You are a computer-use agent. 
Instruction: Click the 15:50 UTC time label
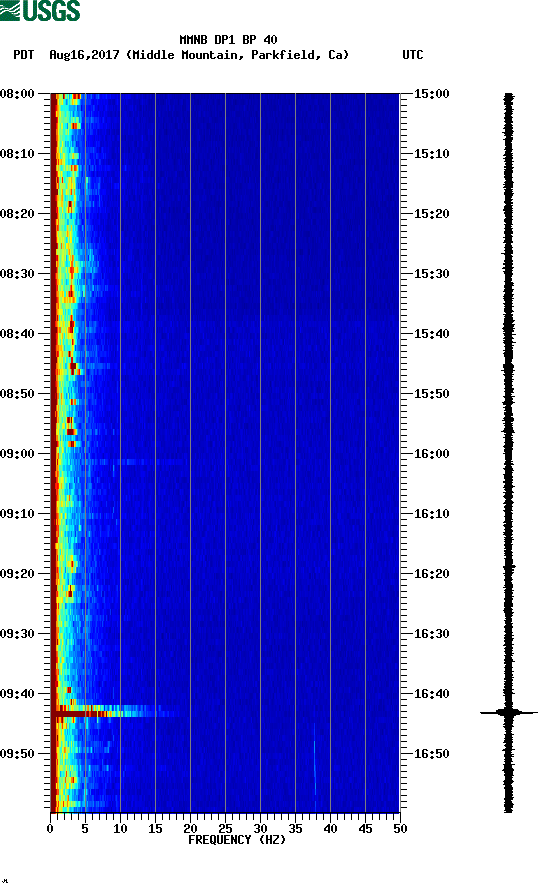(431, 394)
